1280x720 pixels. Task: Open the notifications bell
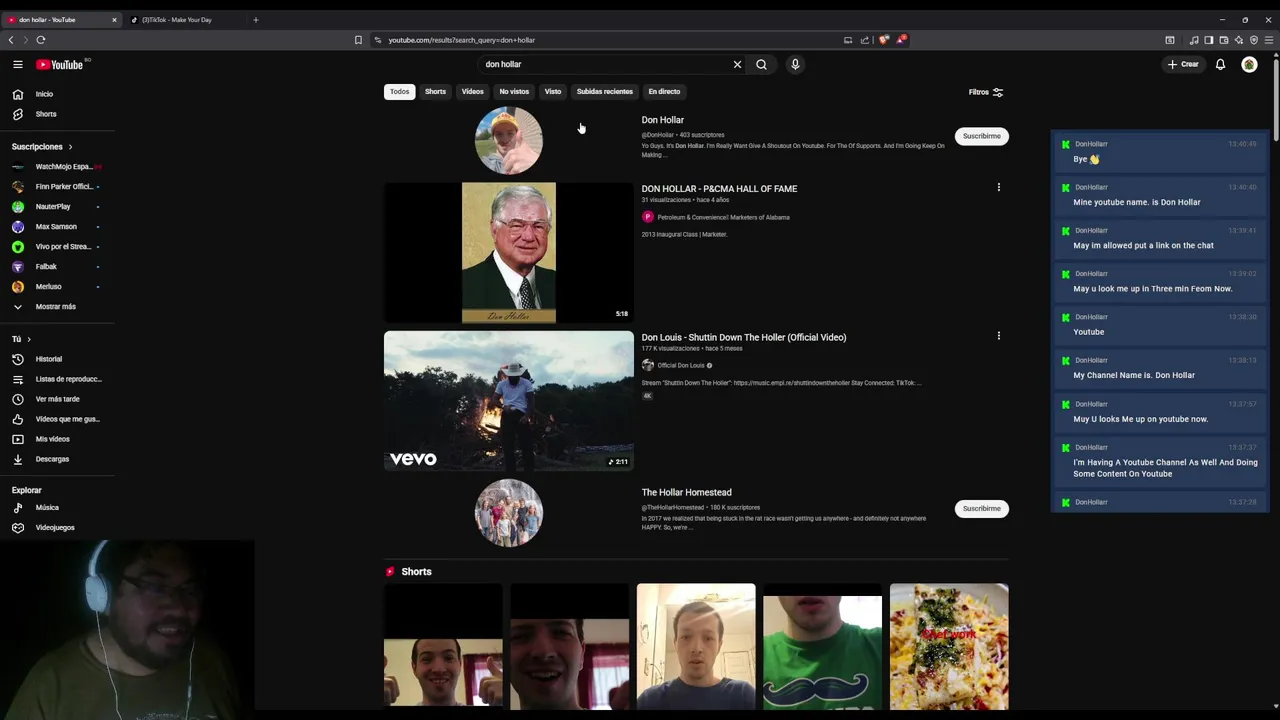coord(1220,64)
